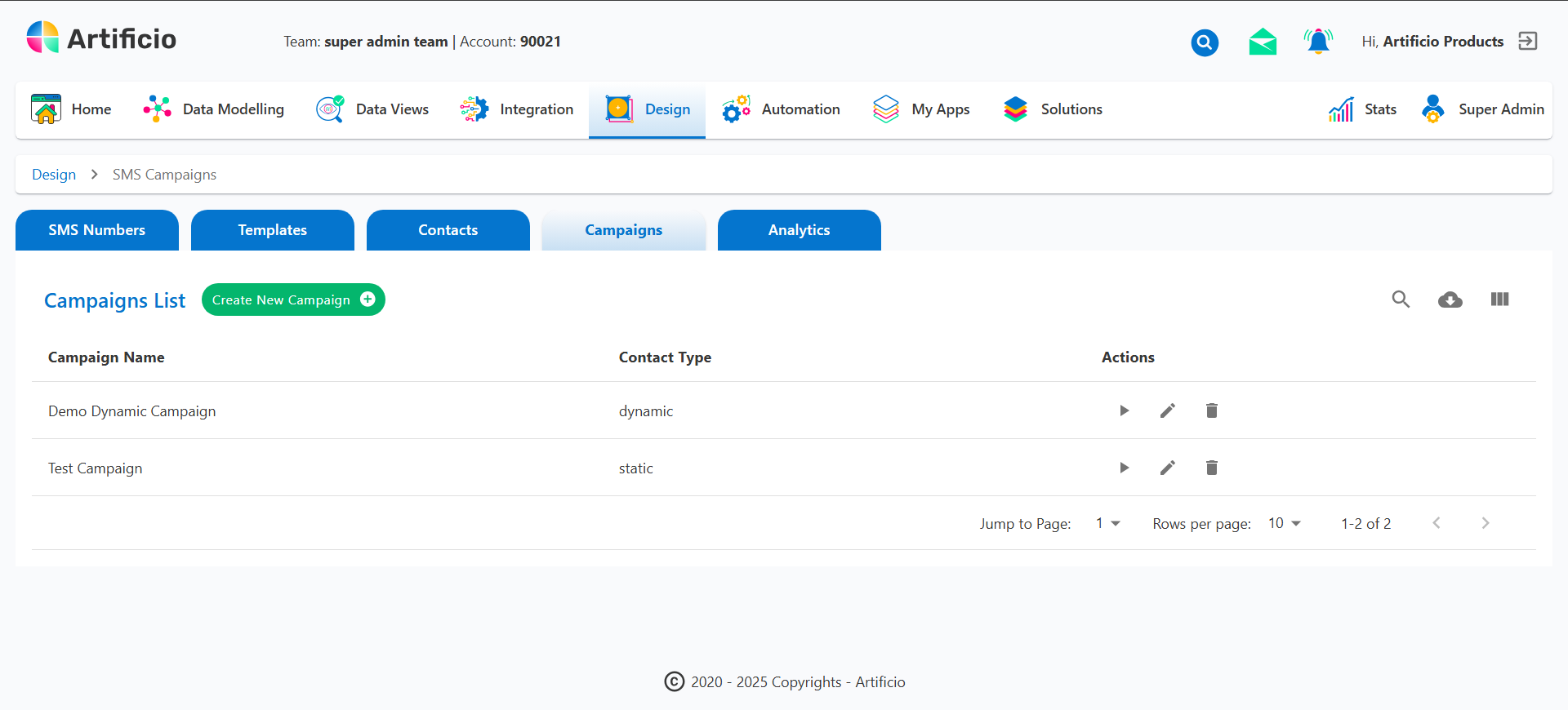Viewport: 1568px width, 710px height.
Task: Switch to the Templates tab
Action: (272, 230)
